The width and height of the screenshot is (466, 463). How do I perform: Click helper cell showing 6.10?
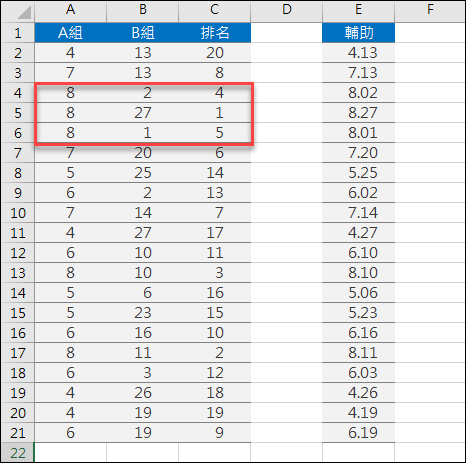coord(359,253)
